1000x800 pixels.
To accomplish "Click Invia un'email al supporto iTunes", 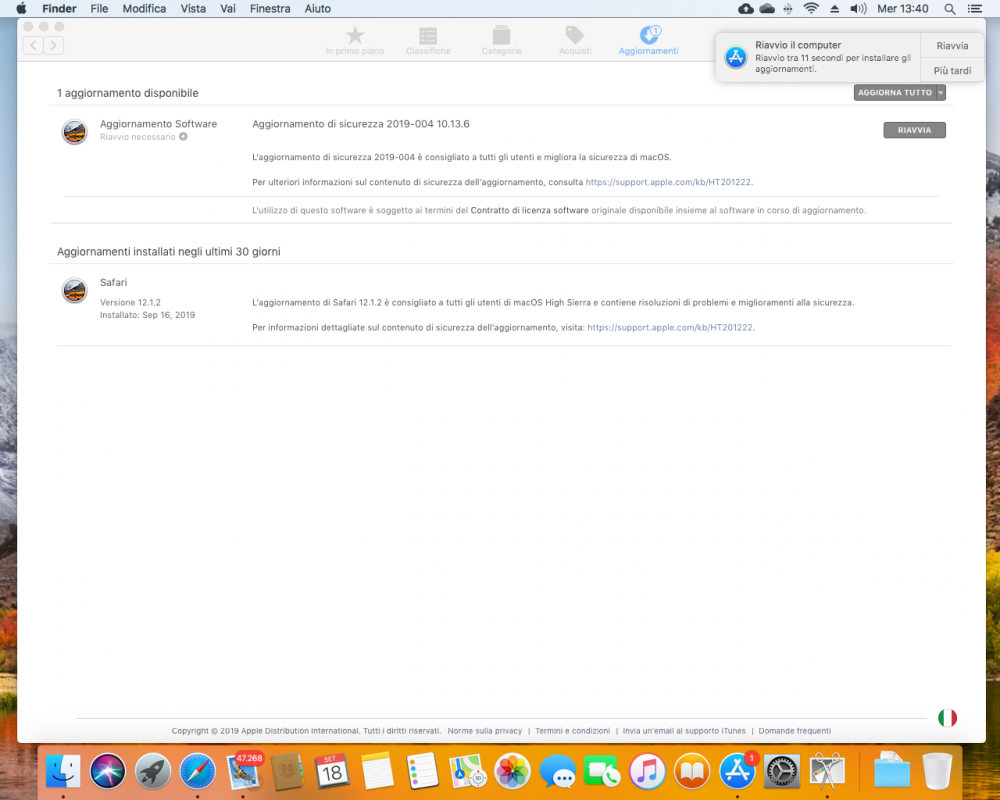I will 684,731.
